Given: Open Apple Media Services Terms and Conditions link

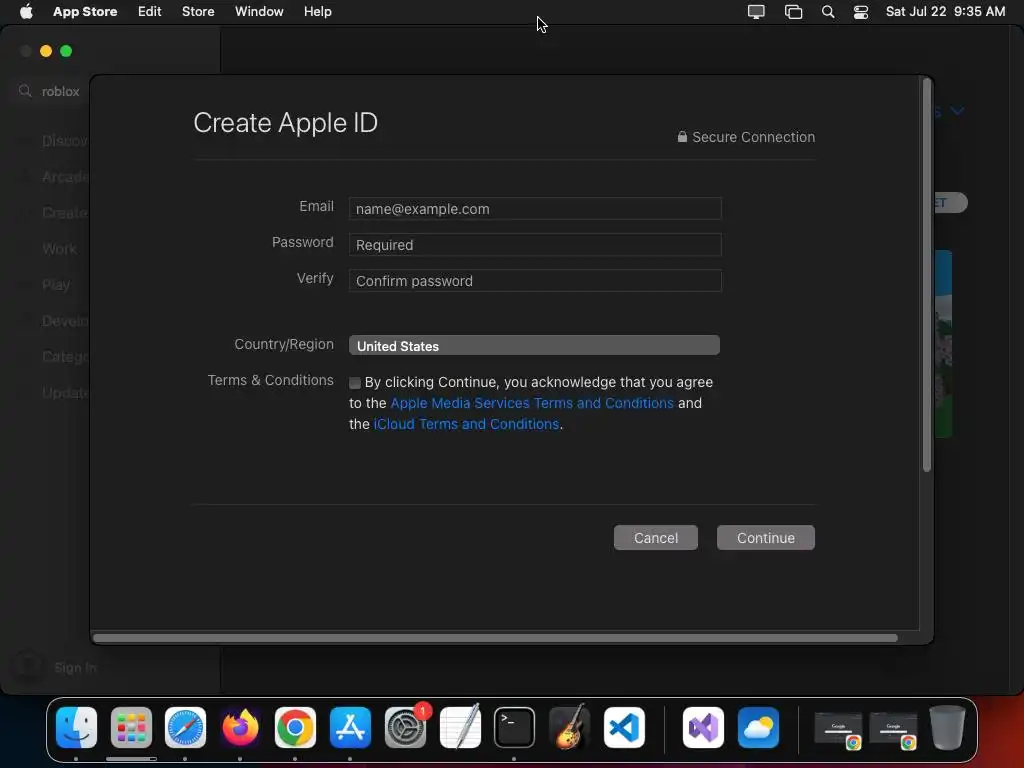Looking at the screenshot, I should tap(532, 403).
